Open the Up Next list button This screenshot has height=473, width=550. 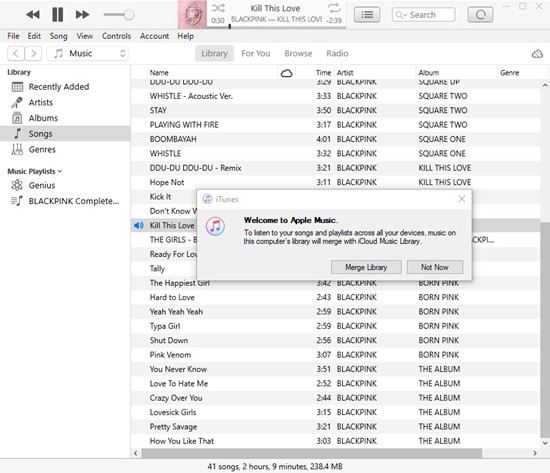[x=367, y=15]
